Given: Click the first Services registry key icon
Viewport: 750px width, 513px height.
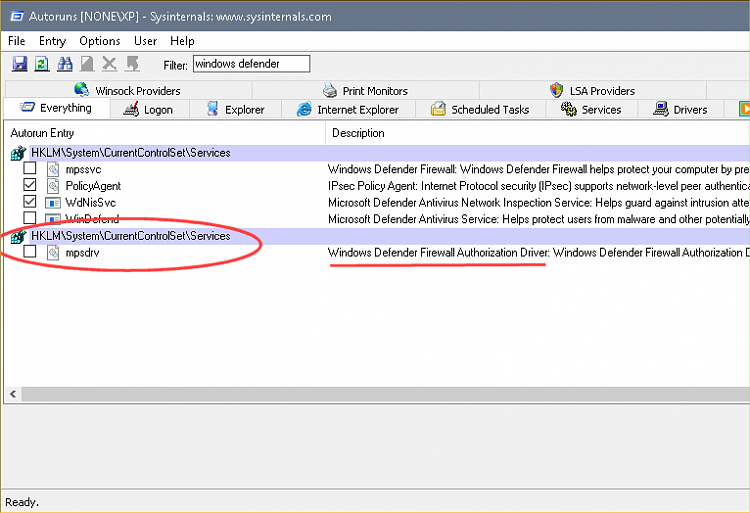Looking at the screenshot, I should pos(18,153).
